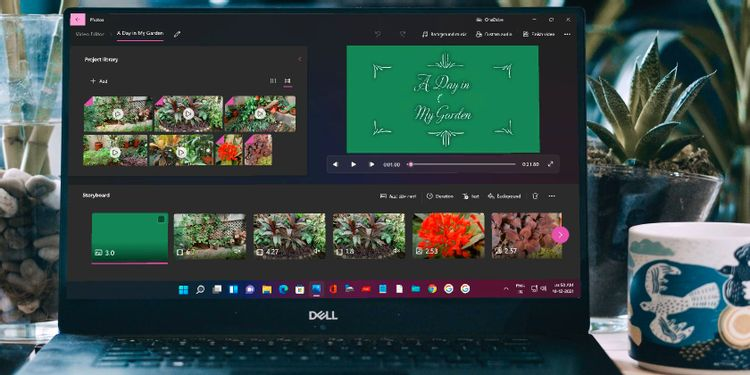Screen dimensions: 750x375
Task: Select the A Day in My Garden tab
Action: tap(140, 33)
